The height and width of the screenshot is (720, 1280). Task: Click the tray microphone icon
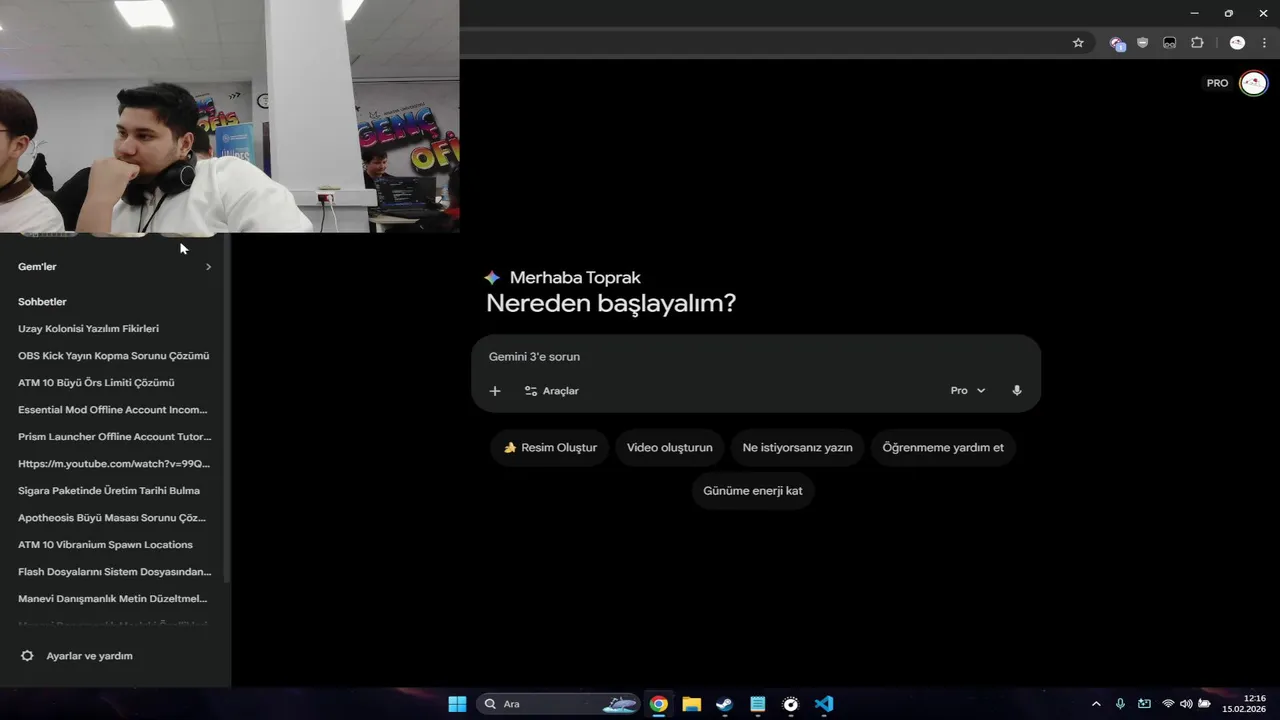click(x=1120, y=704)
